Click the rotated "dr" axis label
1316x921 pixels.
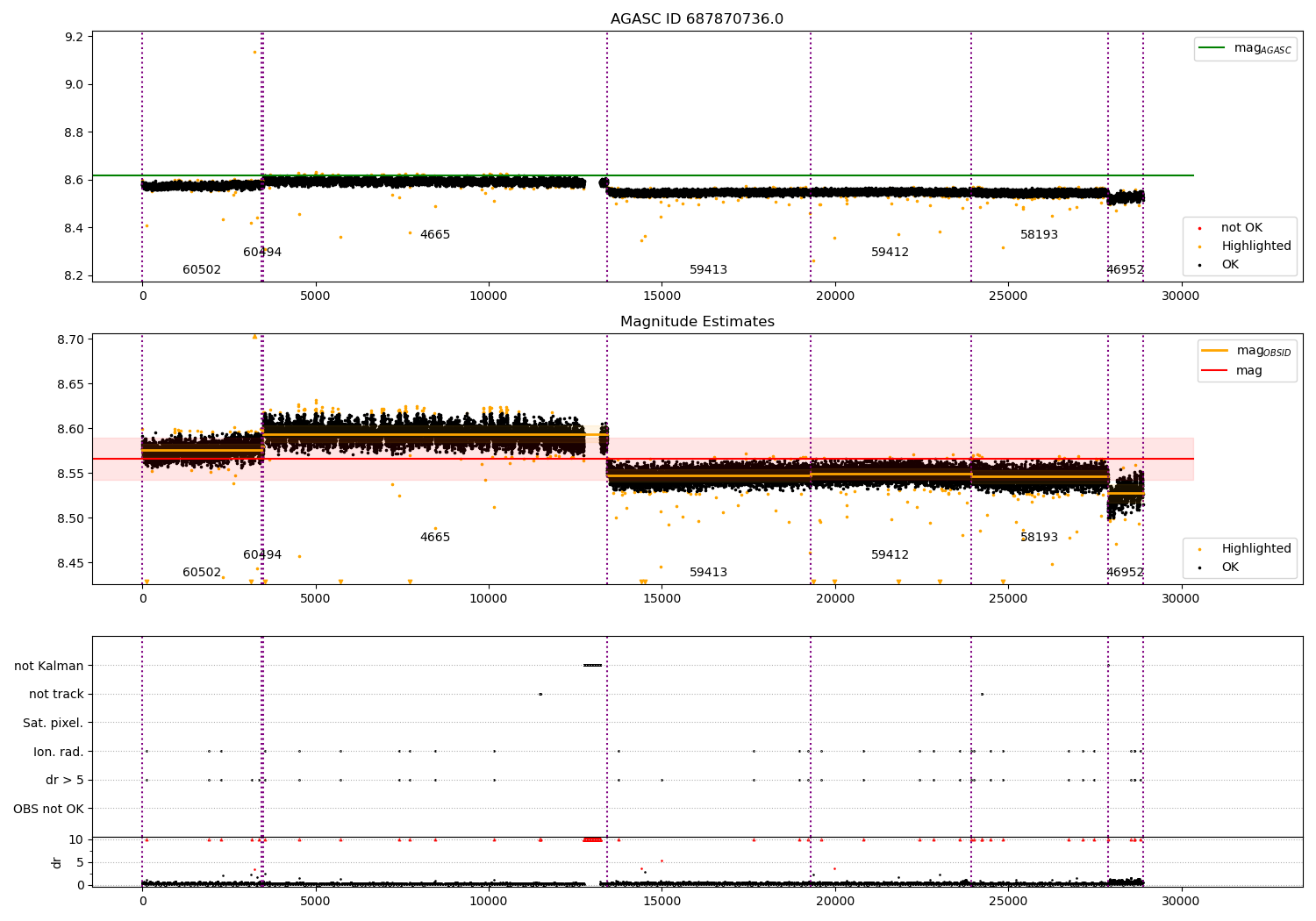point(57,862)
